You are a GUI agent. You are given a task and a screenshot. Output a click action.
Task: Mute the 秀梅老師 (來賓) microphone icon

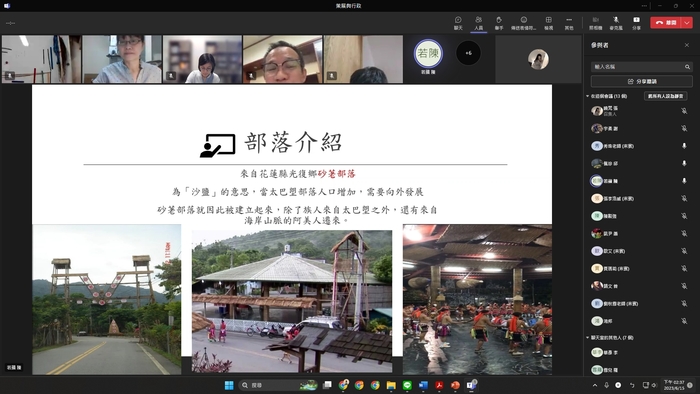[684, 145]
